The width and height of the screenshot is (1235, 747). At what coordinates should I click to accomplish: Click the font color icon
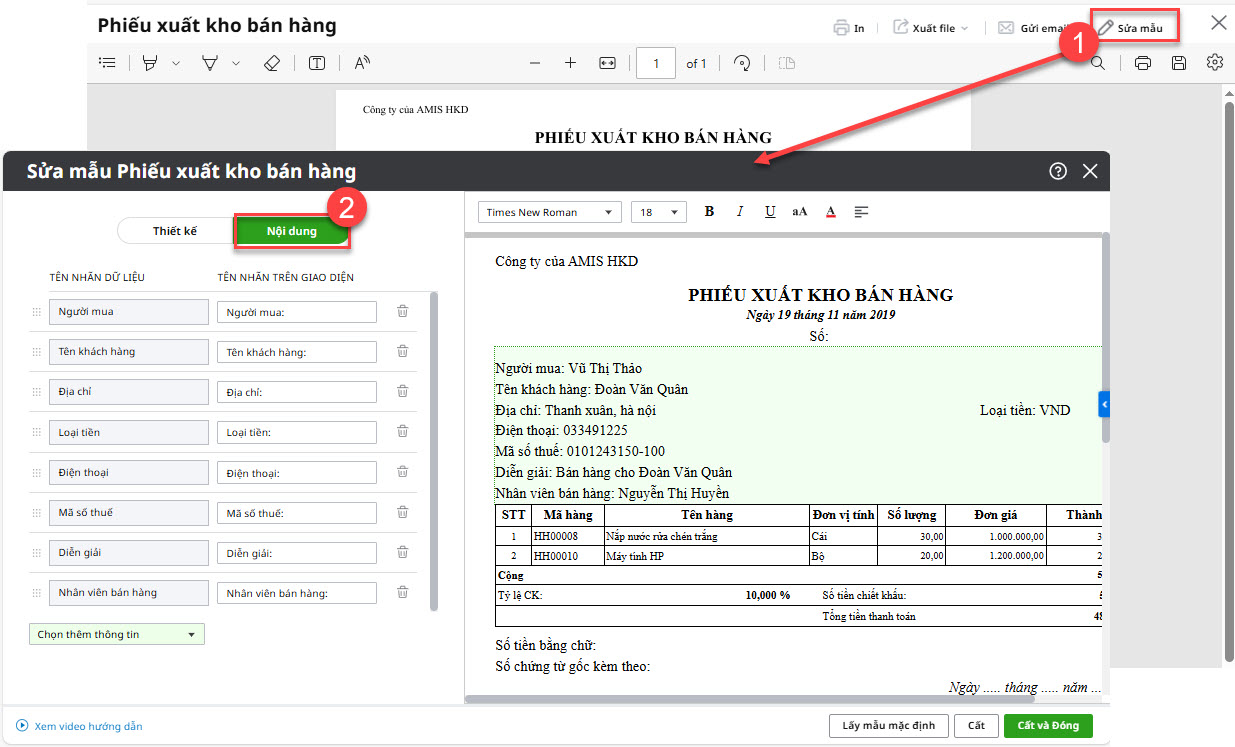click(x=830, y=212)
